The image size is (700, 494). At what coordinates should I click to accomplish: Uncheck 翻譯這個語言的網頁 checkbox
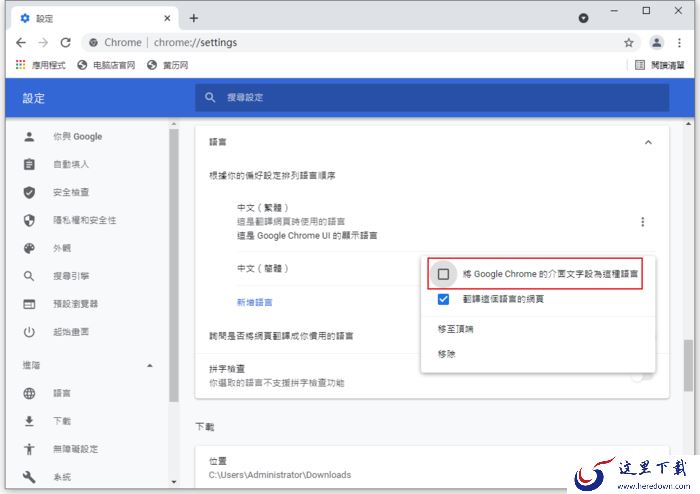pyautogui.click(x=443, y=299)
